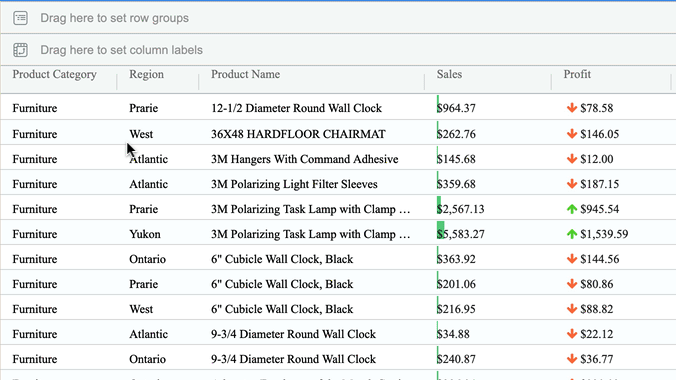Select the 6" Cubicle Wall Clock cell in Prarie row
Image resolution: width=676 pixels, height=380 pixels.
click(282, 284)
